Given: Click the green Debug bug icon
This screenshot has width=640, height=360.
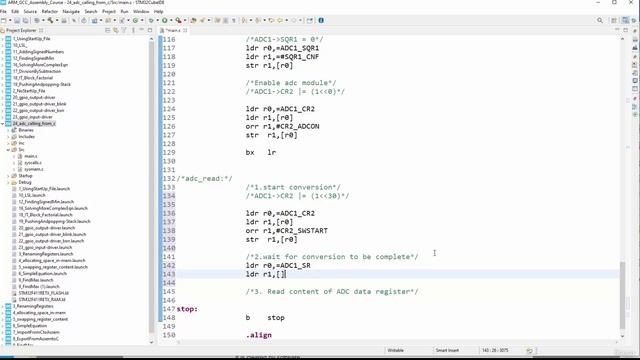Looking at the screenshot, I should tap(151, 20).
